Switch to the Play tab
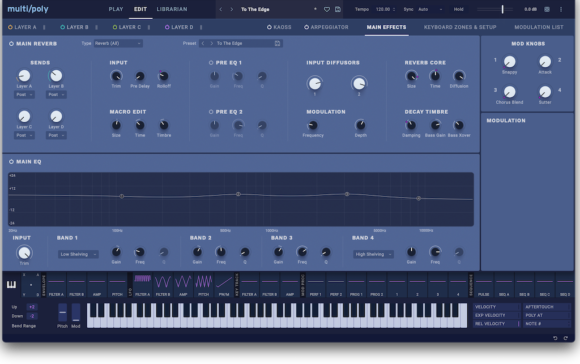The image size is (580, 364). 116,9
